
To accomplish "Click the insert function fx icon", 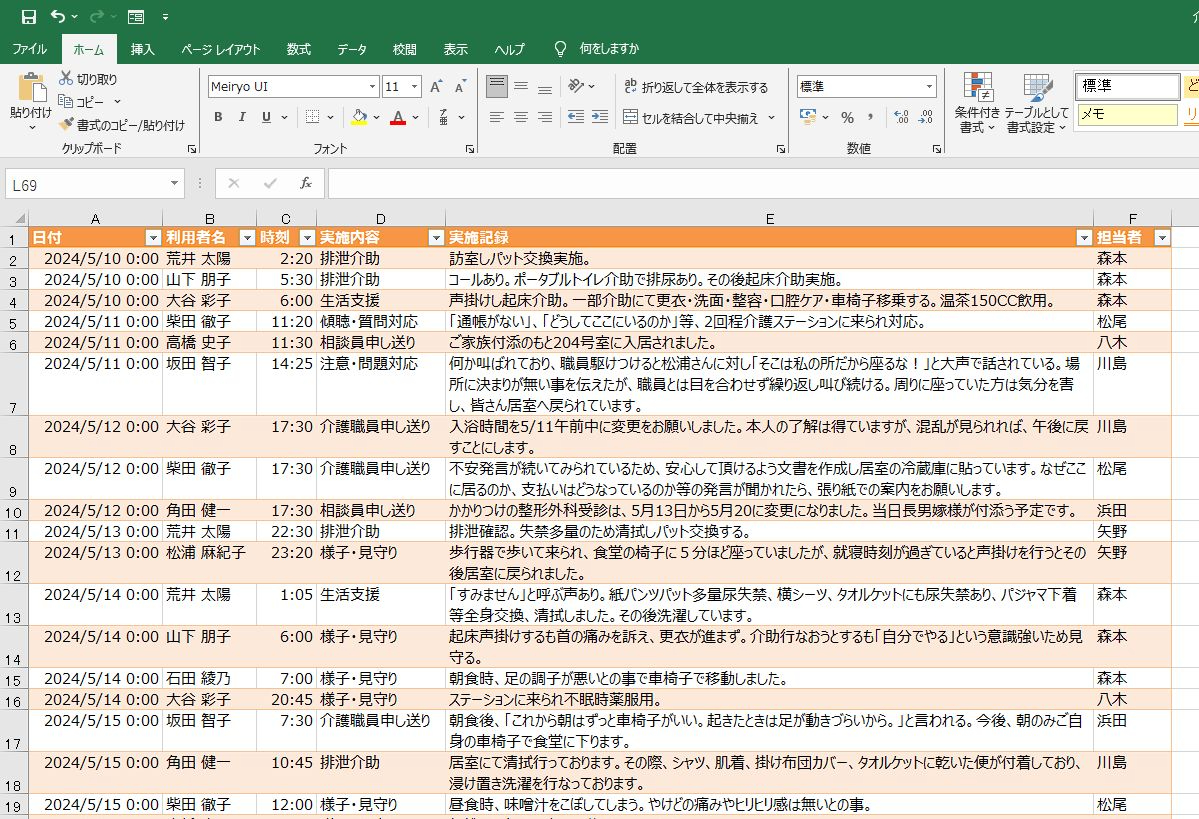I will click(306, 184).
